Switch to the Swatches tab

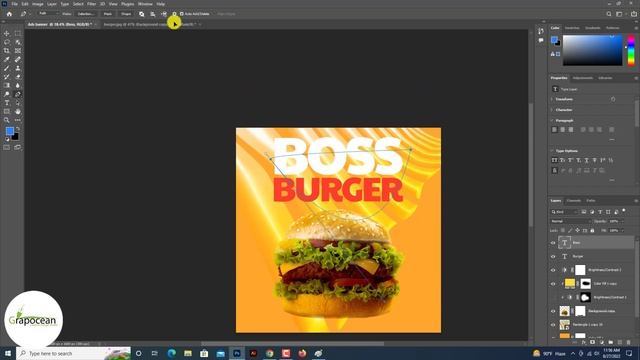click(x=572, y=28)
